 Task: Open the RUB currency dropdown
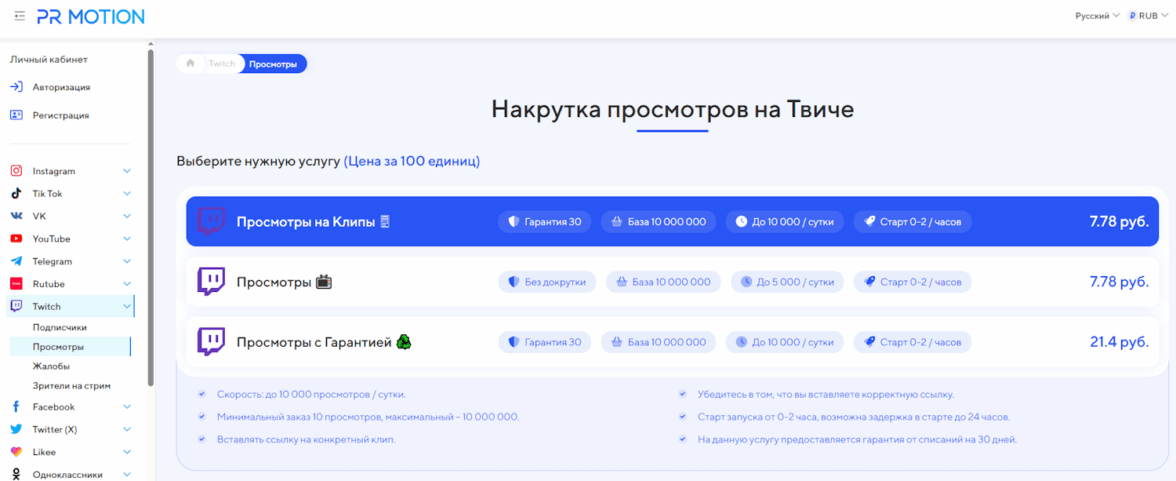pyautogui.click(x=1147, y=16)
